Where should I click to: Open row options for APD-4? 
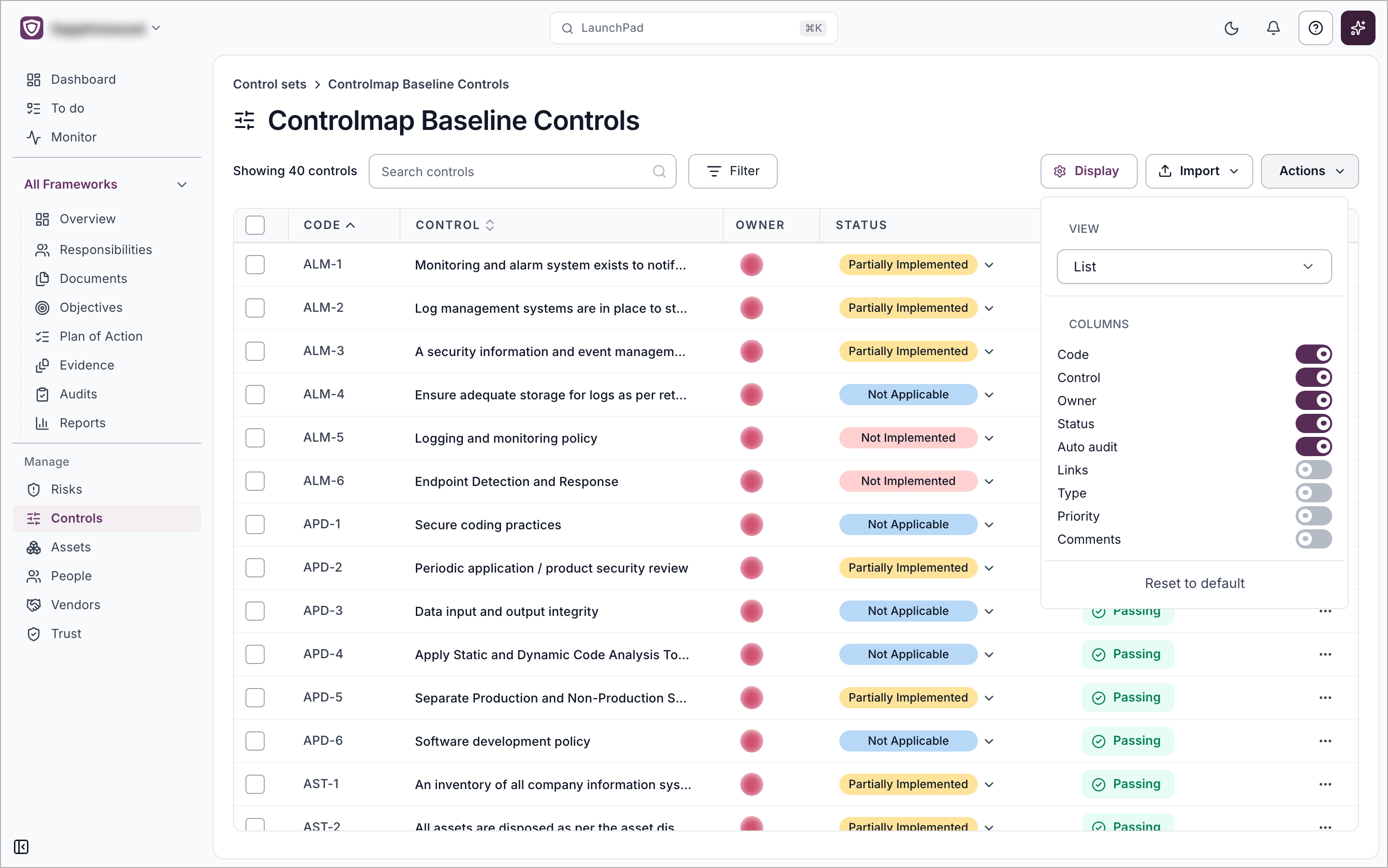click(1325, 654)
